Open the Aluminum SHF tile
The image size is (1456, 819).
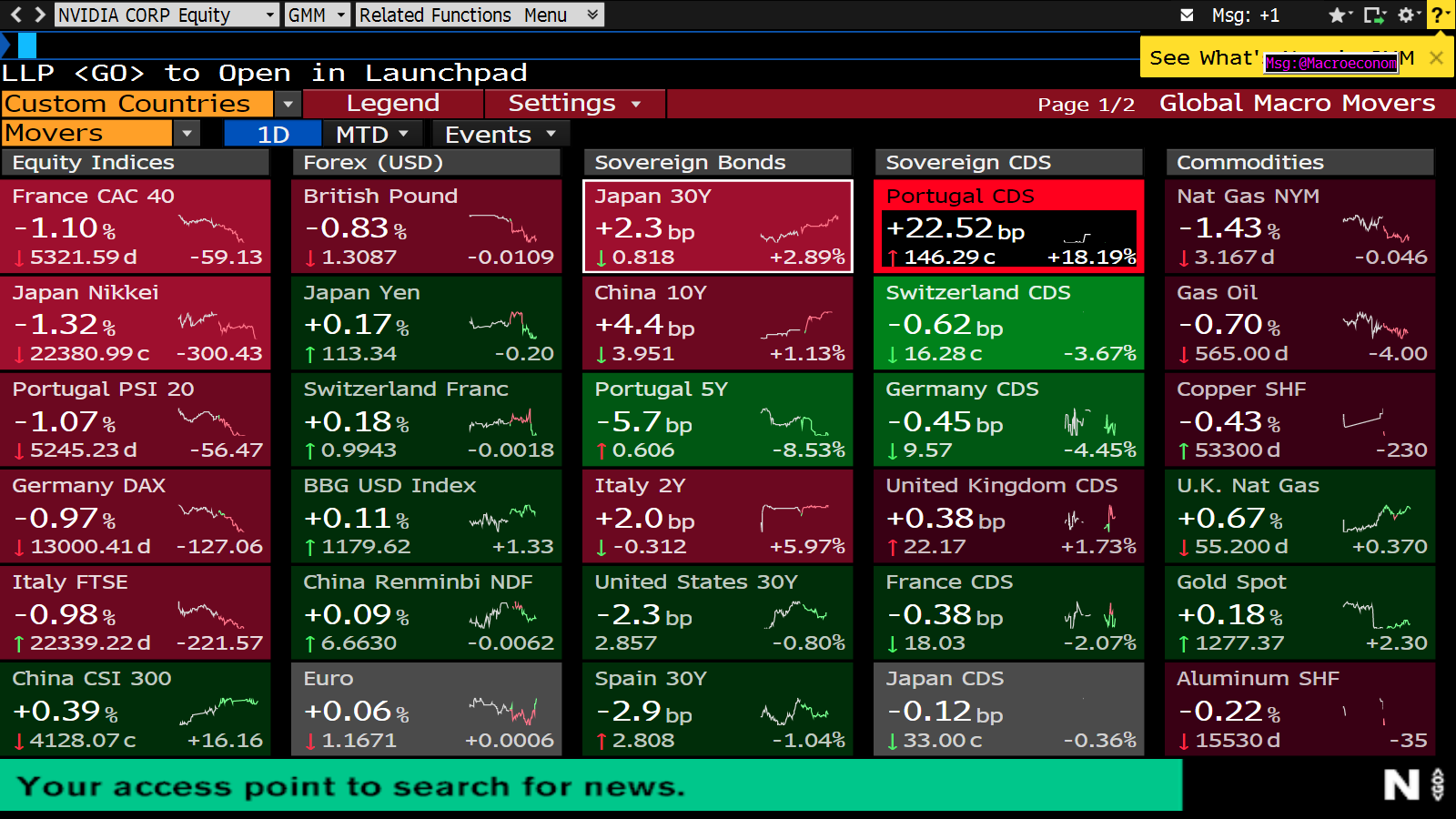tap(1299, 709)
